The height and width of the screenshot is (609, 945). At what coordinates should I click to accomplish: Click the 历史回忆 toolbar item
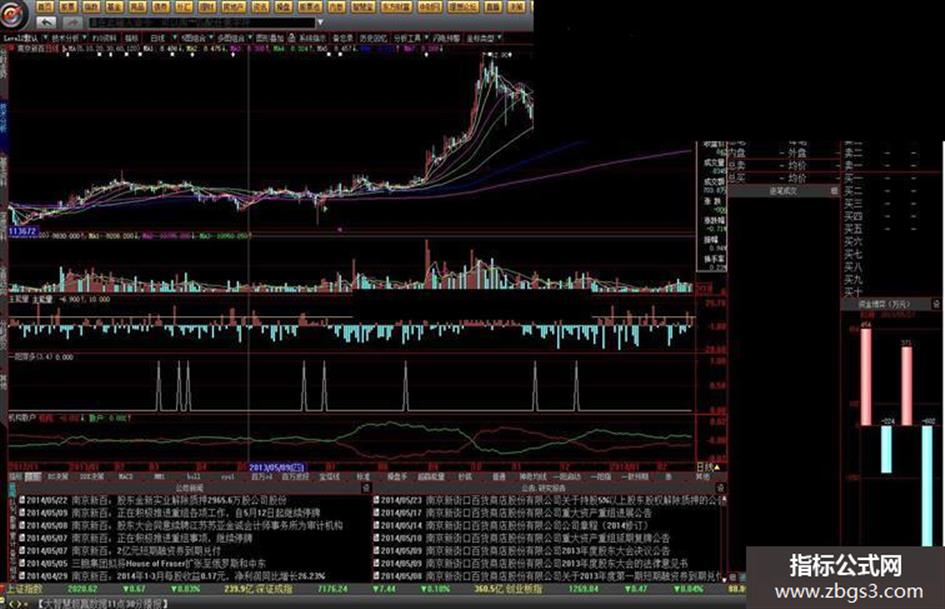click(x=373, y=37)
